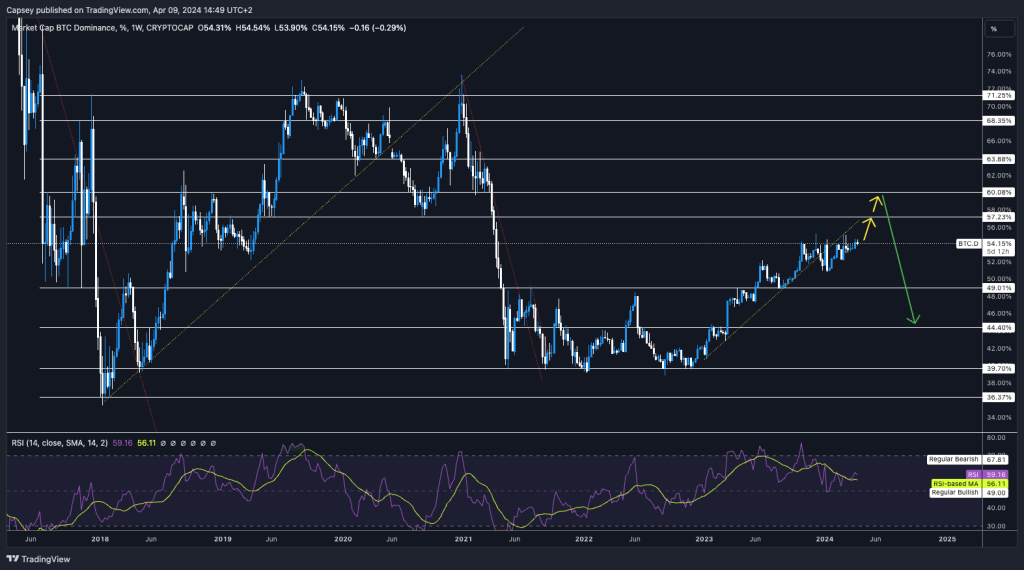
Task: Click the lower yellow arrow near 57.23%
Action: [x=867, y=222]
